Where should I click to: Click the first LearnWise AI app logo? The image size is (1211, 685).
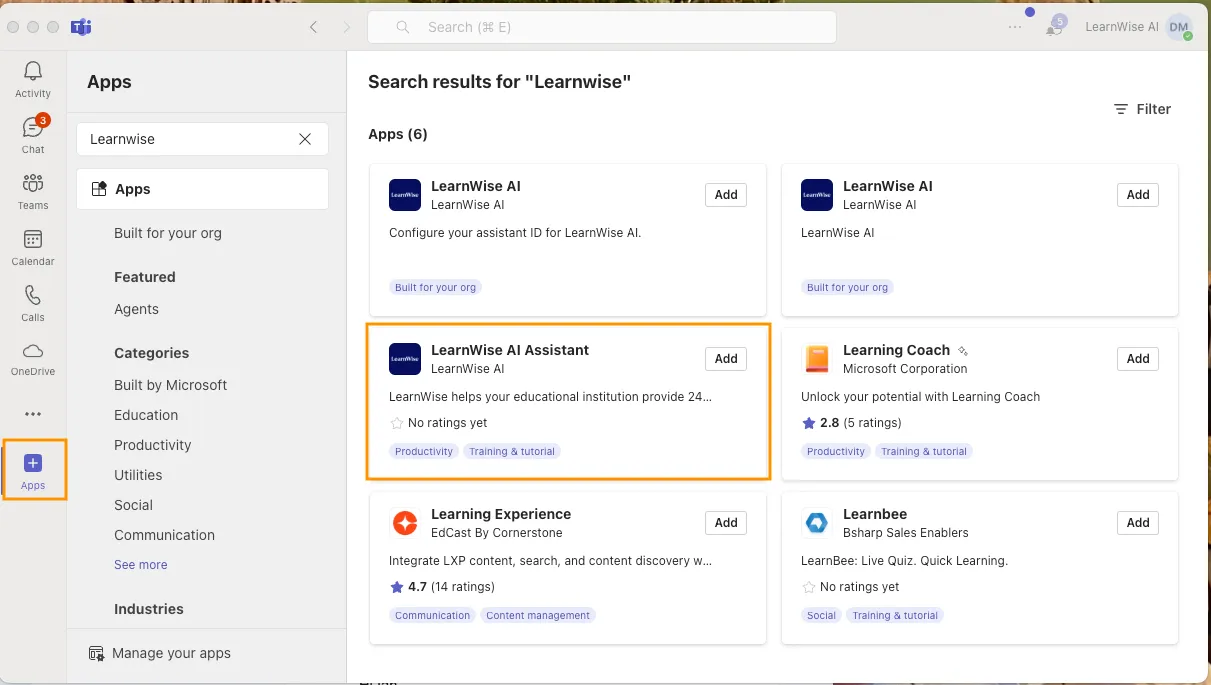[x=405, y=195]
